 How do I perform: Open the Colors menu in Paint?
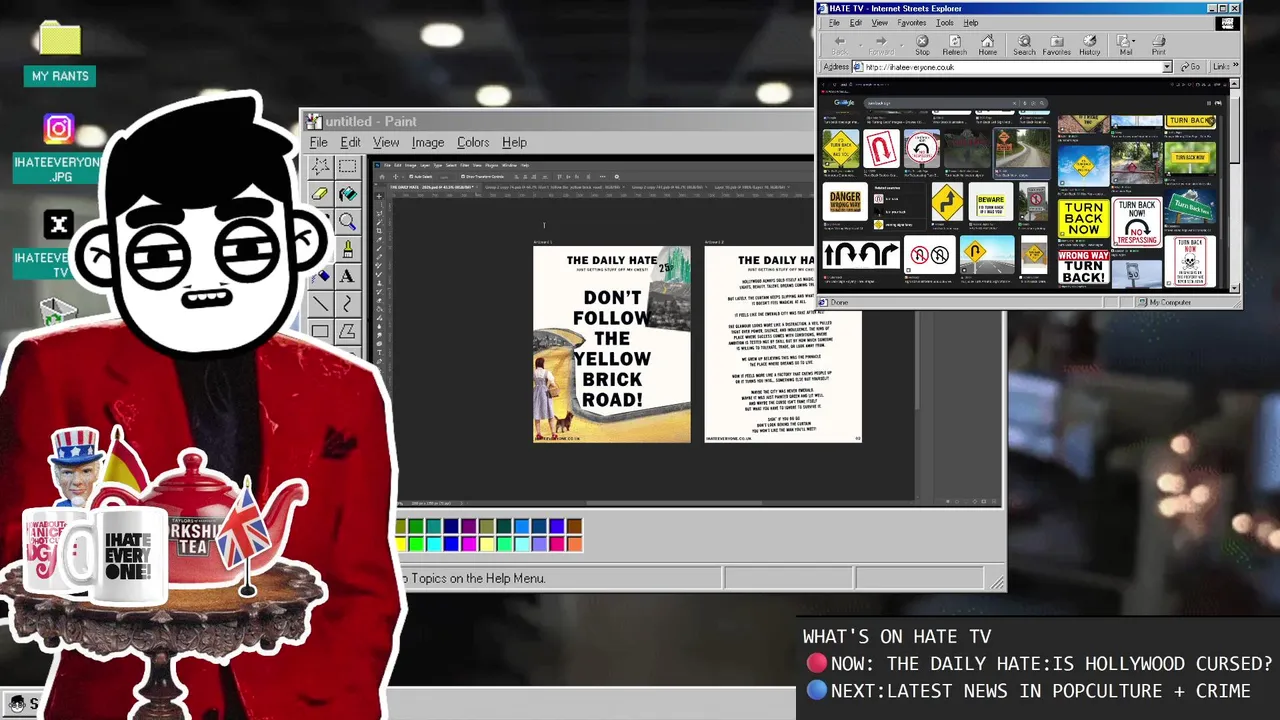473,142
